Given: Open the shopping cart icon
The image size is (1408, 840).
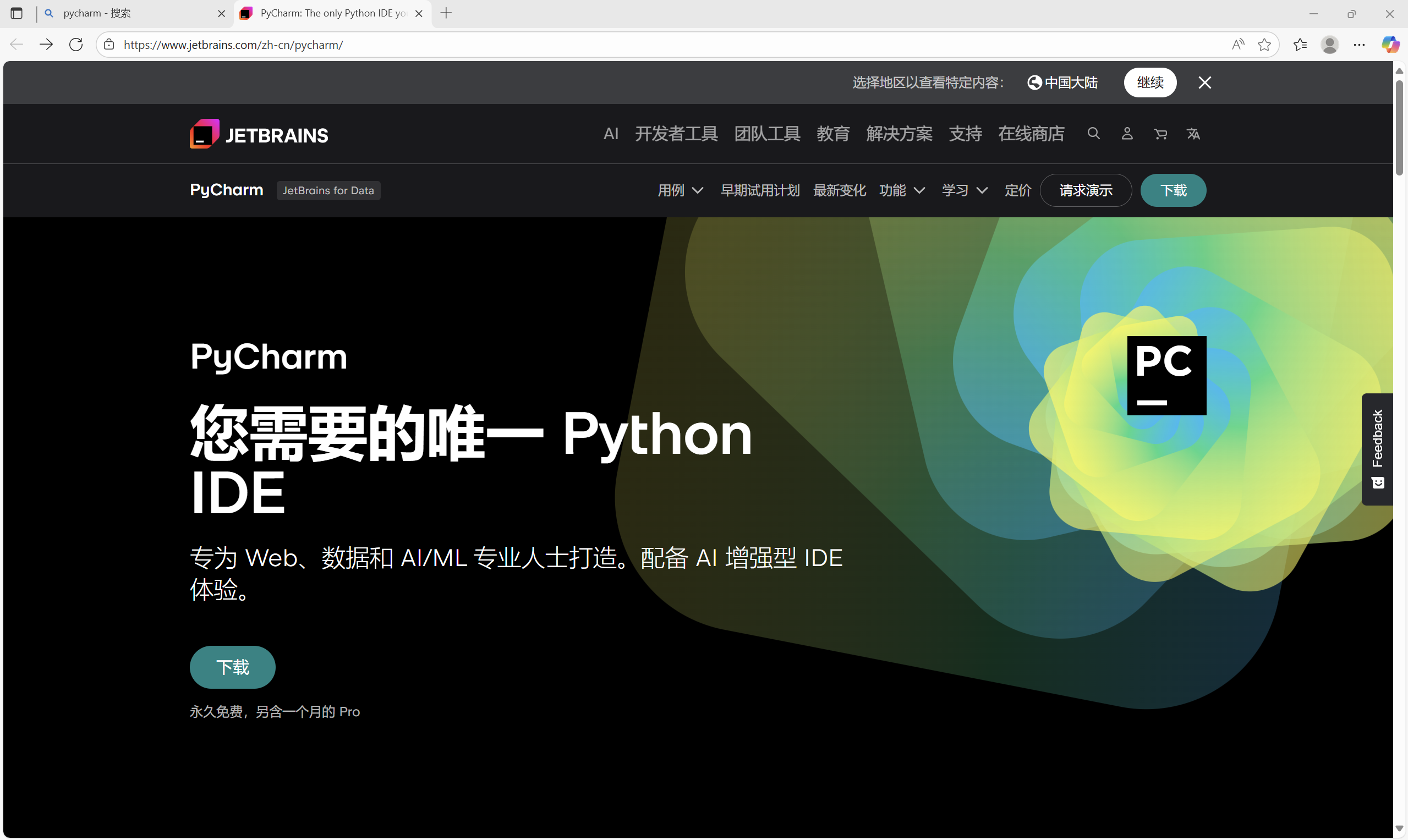Looking at the screenshot, I should pyautogui.click(x=1160, y=134).
